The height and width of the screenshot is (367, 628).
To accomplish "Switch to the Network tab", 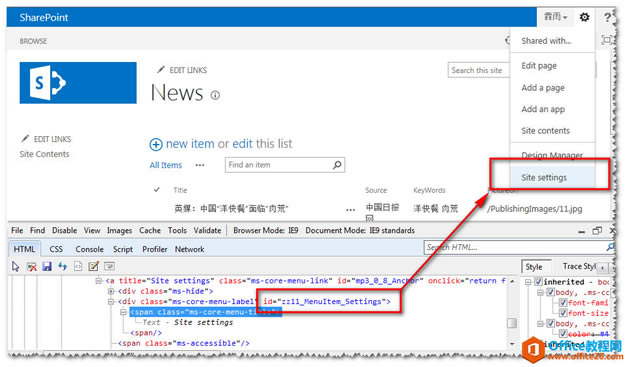I will [189, 249].
